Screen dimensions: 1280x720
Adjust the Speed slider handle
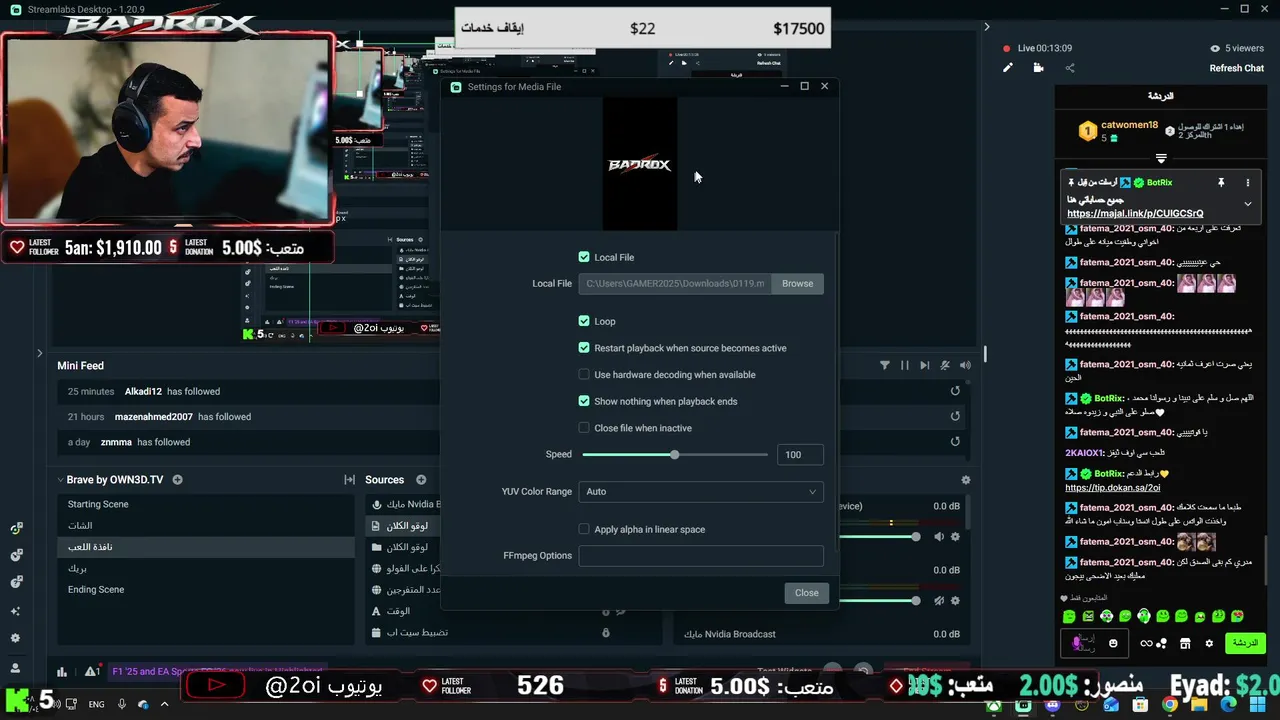click(675, 454)
